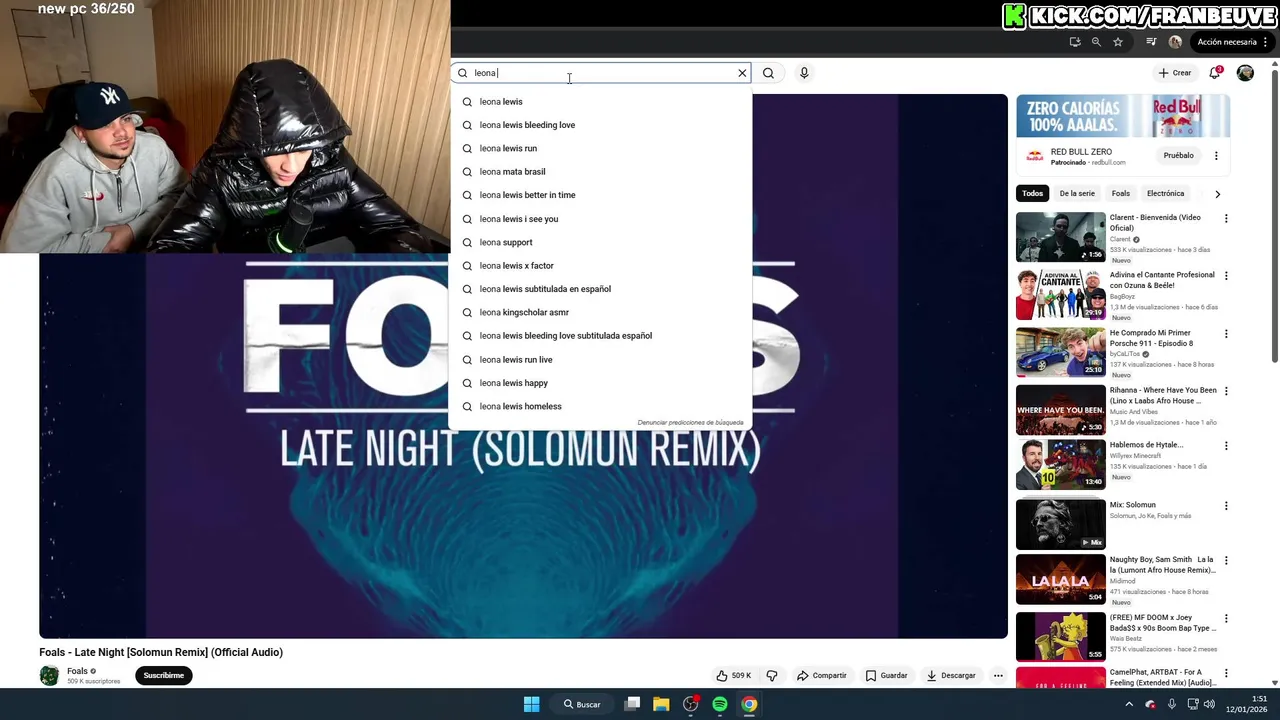Clear the search box with the X
The height and width of the screenshot is (720, 1280).
742,73
